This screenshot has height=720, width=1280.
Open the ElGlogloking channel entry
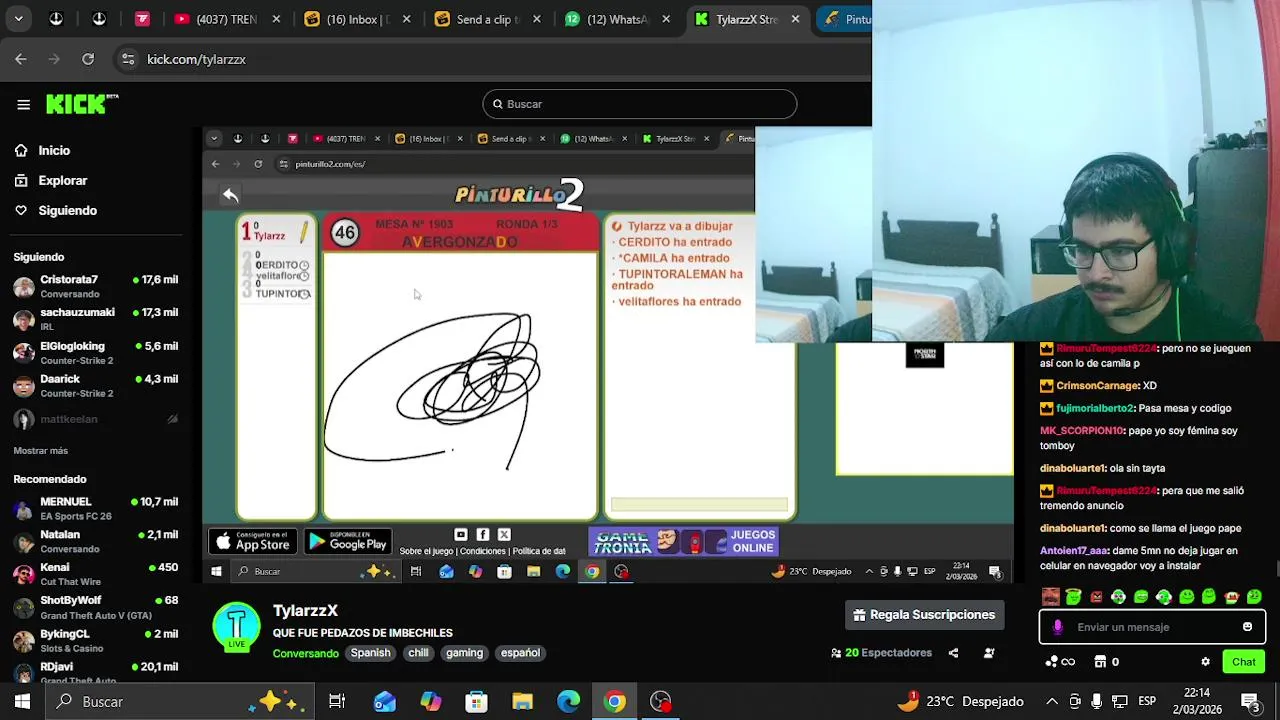click(96, 353)
